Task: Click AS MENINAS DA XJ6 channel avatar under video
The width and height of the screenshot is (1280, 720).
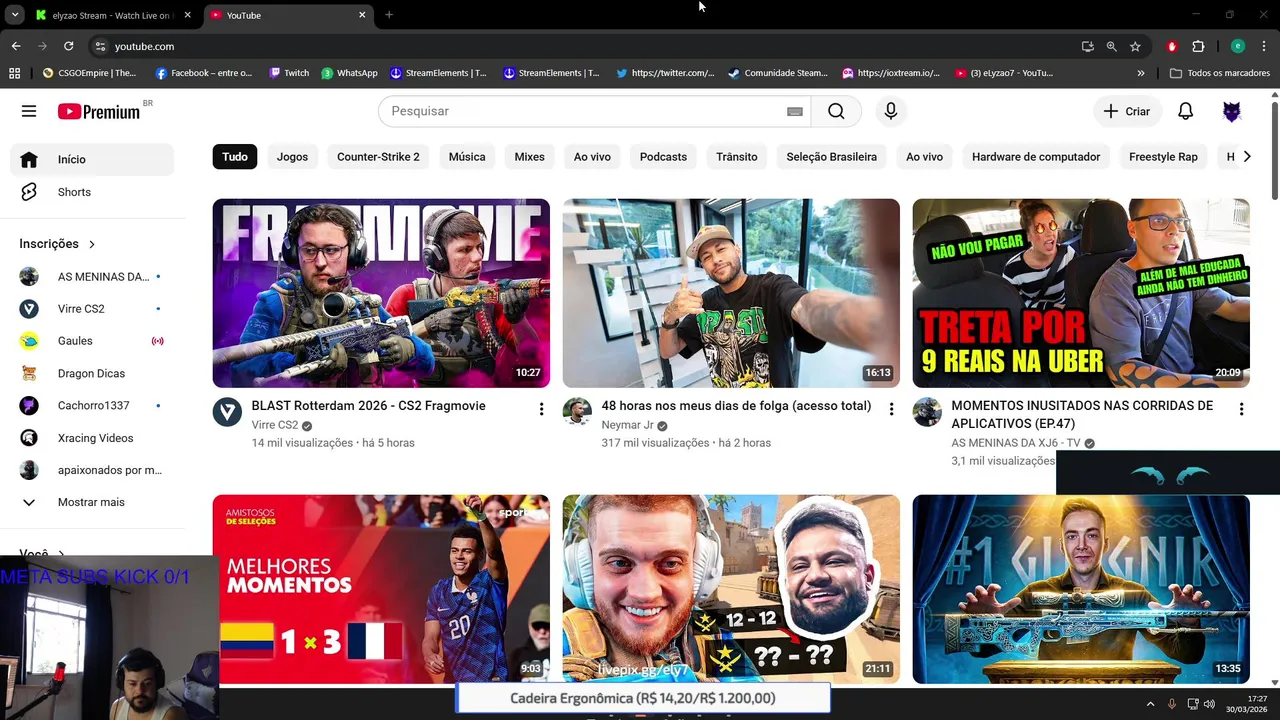Action: pyautogui.click(x=927, y=411)
